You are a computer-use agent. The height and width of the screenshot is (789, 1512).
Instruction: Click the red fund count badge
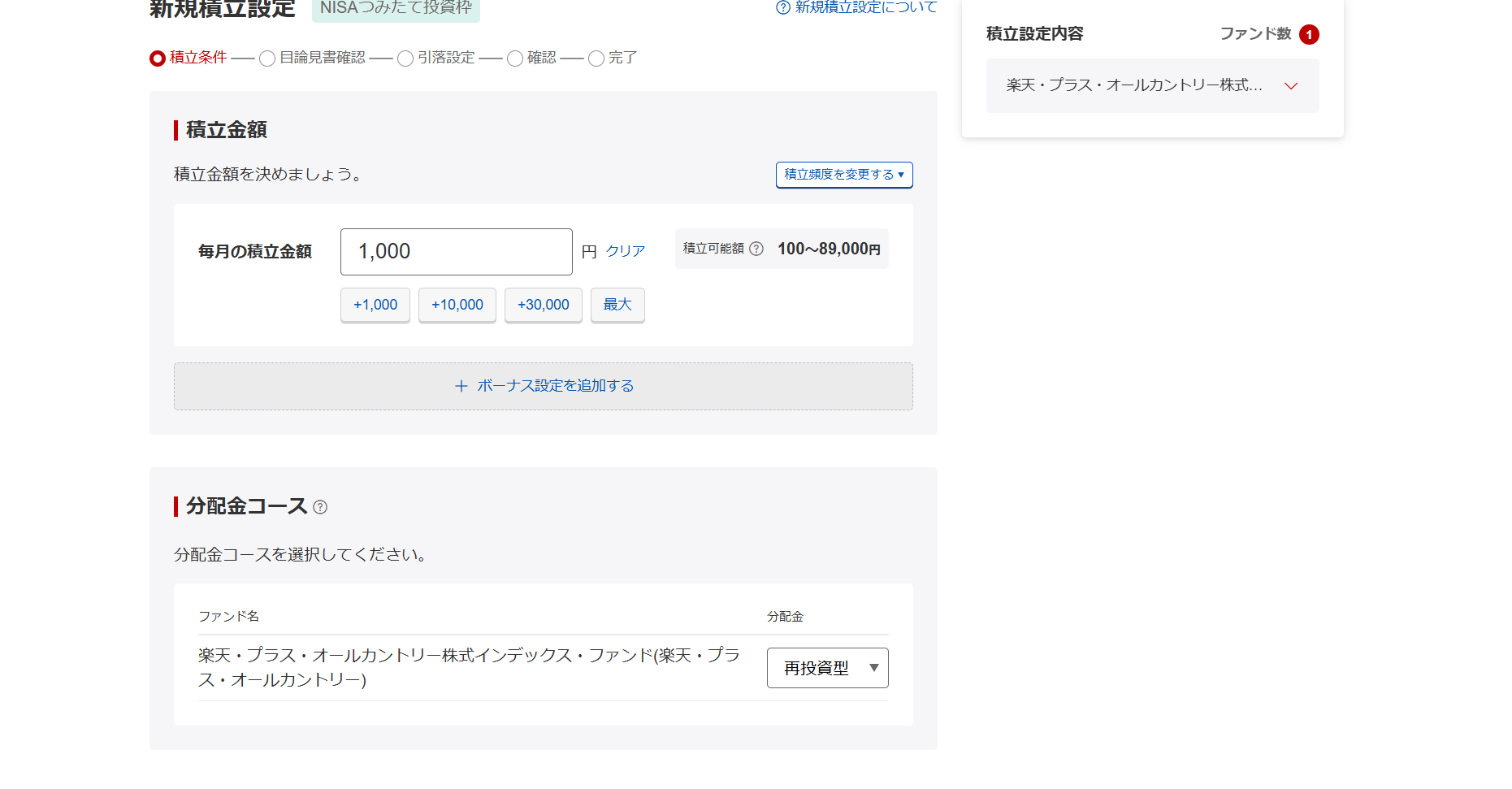pyautogui.click(x=1309, y=34)
